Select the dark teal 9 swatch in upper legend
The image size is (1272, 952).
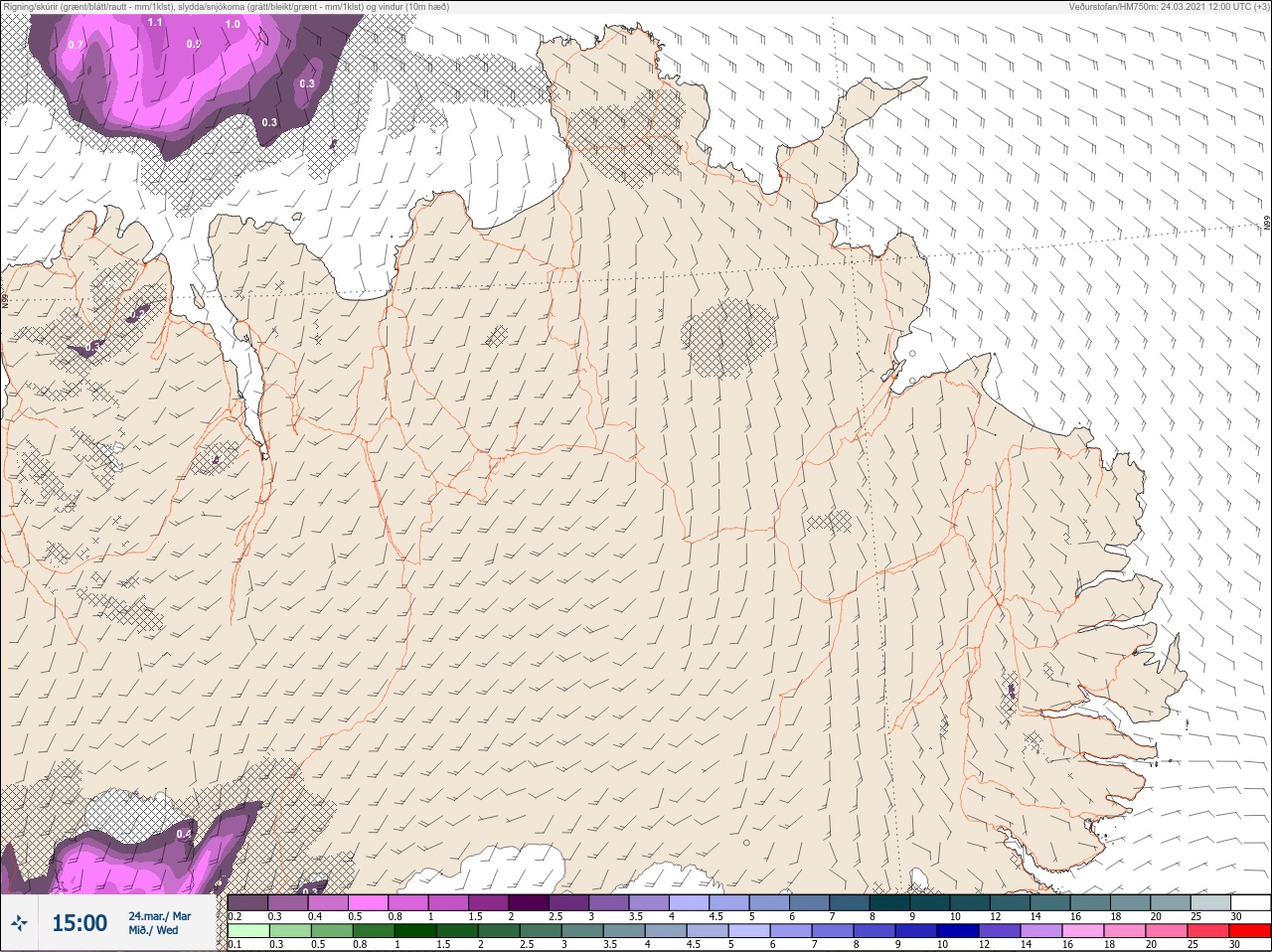point(930,902)
